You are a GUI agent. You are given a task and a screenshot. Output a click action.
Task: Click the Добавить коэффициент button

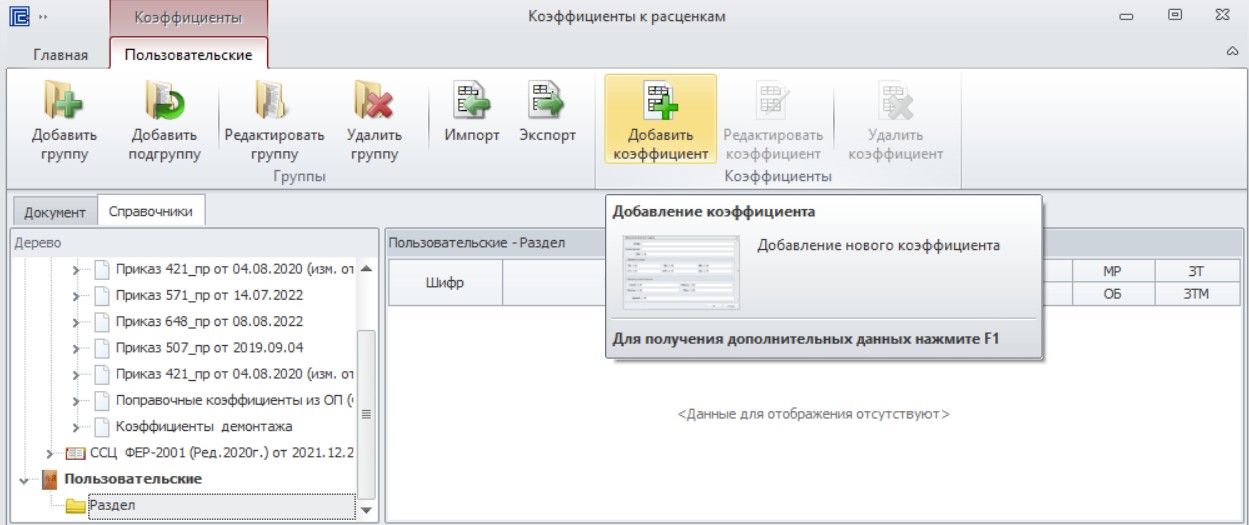point(661,119)
